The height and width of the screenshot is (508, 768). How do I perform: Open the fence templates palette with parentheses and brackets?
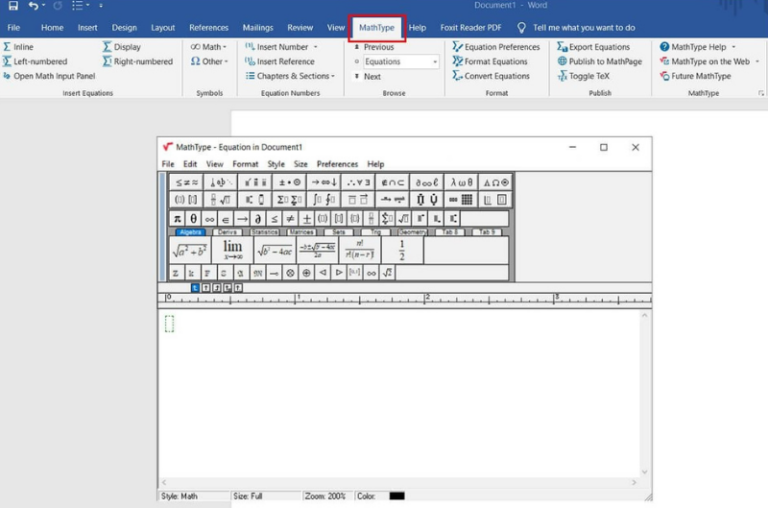pyautogui.click(x=187, y=199)
